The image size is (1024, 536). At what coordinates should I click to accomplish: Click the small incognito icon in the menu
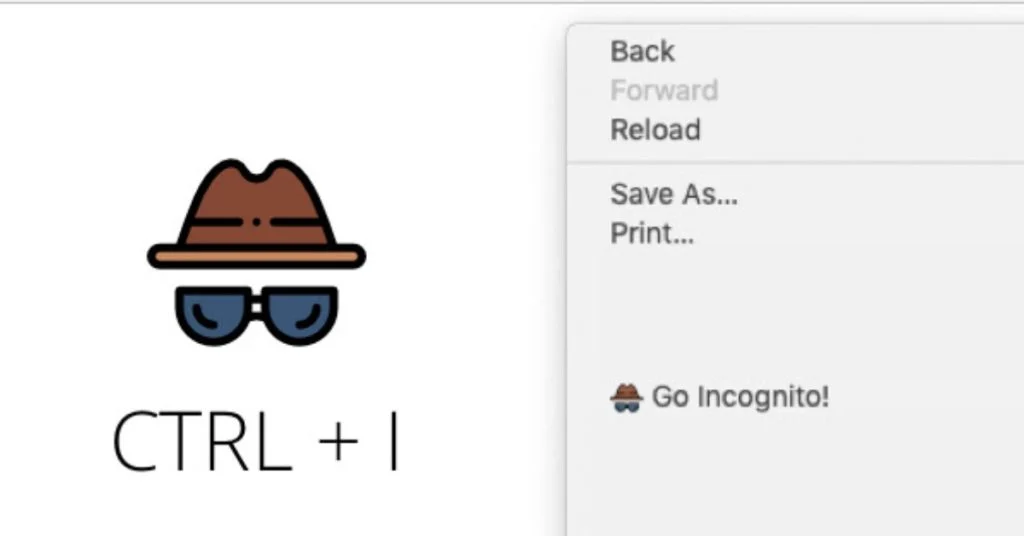pos(626,398)
